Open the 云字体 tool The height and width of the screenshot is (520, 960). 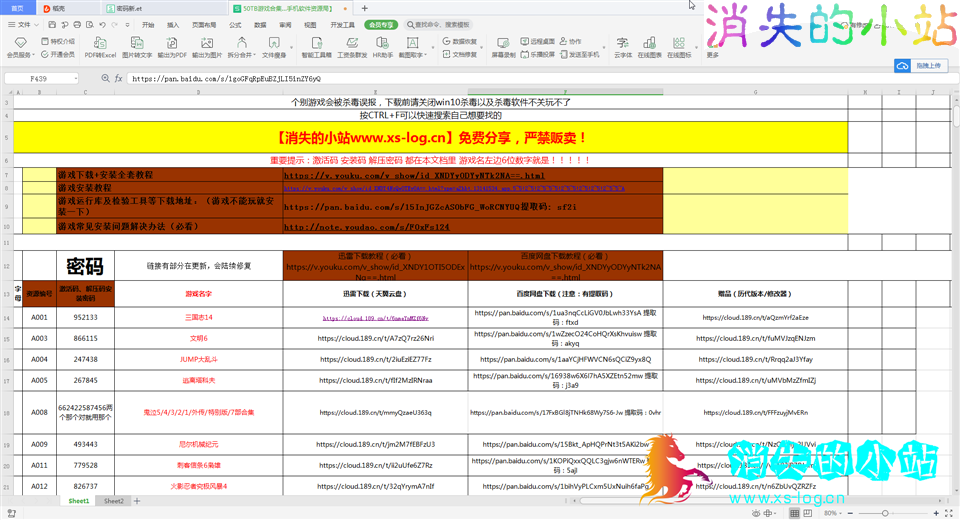(x=623, y=47)
